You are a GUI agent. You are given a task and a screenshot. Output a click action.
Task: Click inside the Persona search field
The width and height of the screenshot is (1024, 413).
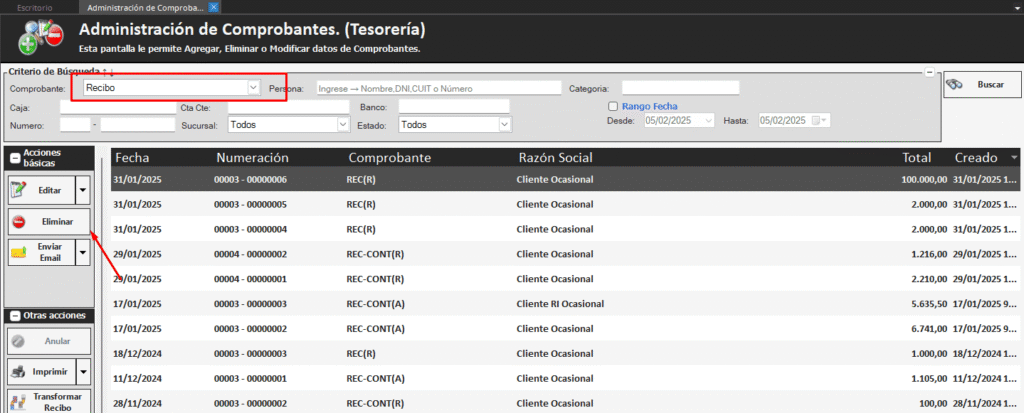(x=438, y=88)
